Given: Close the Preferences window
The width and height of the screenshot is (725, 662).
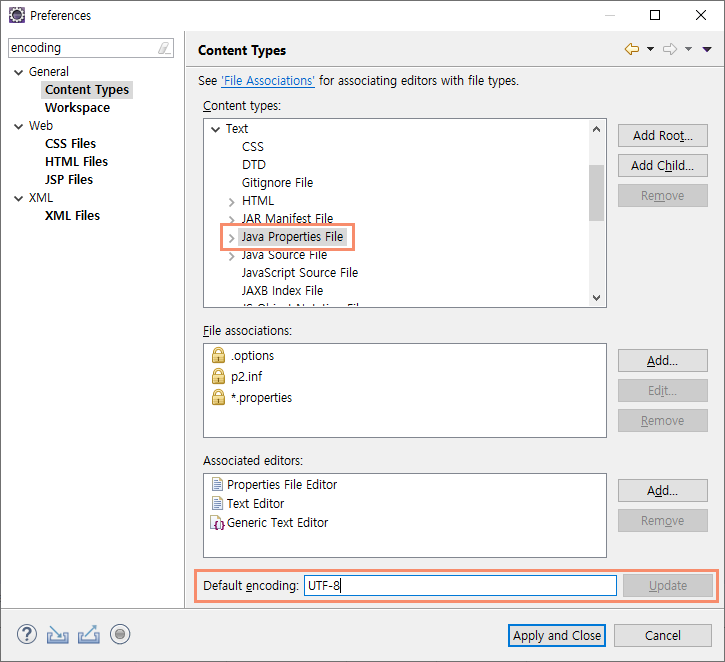Looking at the screenshot, I should pyautogui.click(x=700, y=15).
